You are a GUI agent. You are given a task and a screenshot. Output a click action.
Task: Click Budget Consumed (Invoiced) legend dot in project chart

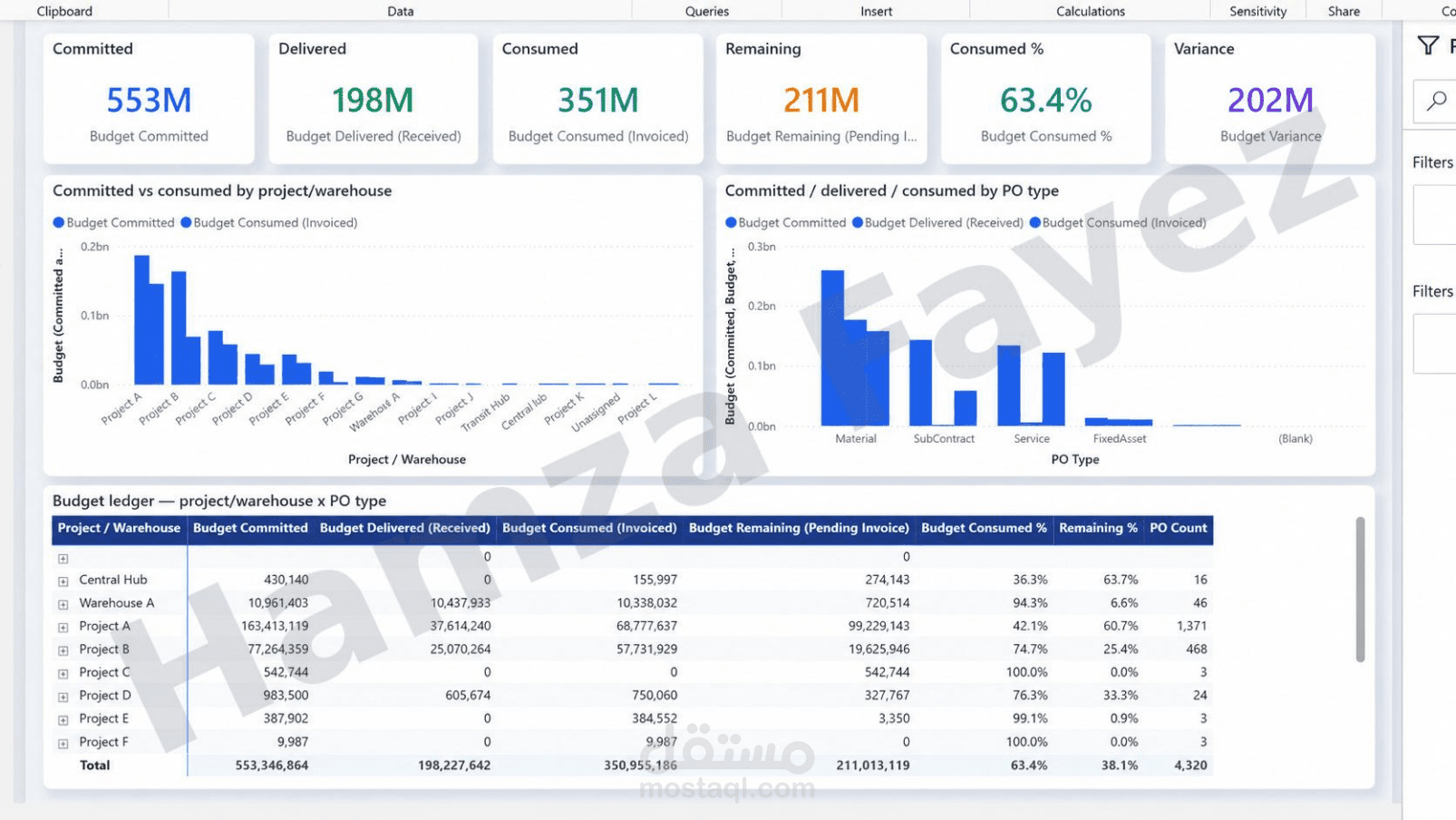(x=186, y=222)
